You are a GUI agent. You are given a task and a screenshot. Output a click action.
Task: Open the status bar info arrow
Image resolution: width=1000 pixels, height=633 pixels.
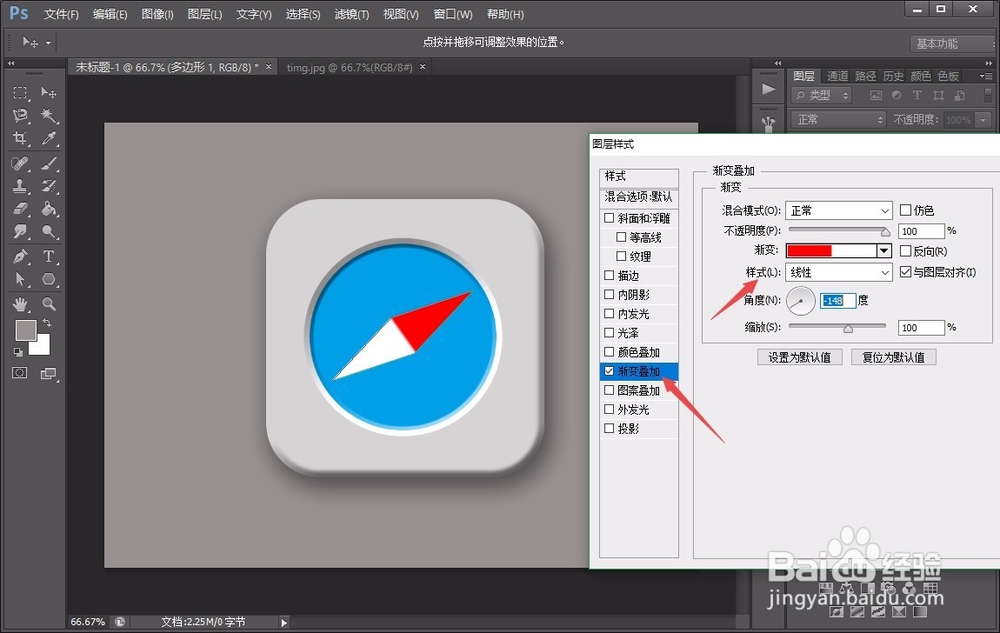point(284,622)
